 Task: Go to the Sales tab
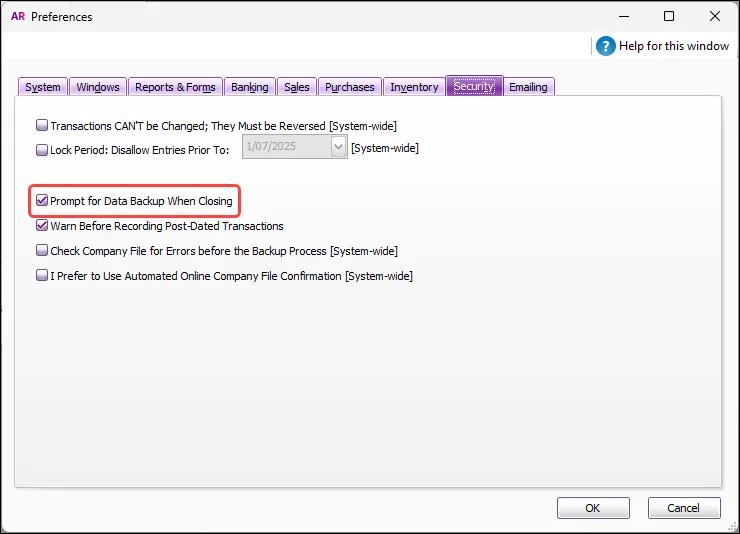coord(297,87)
